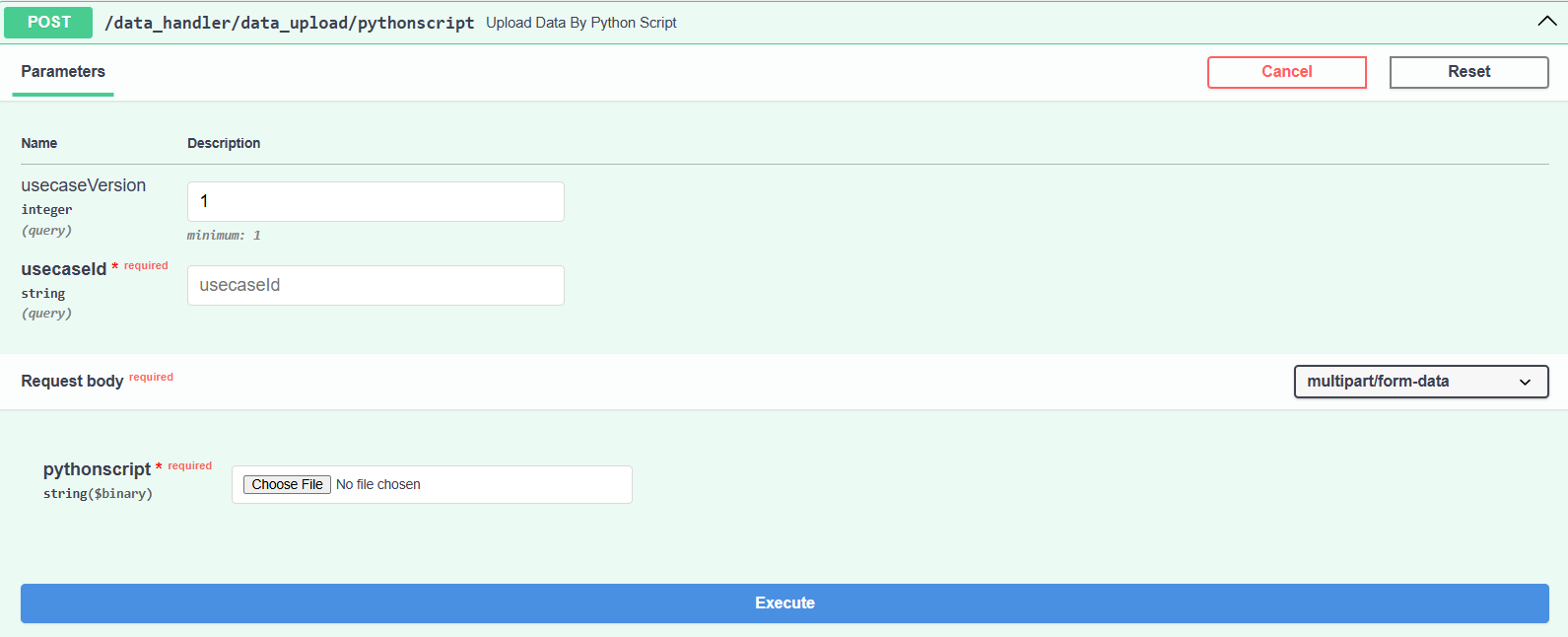Screen dimensions: 1568x637
Task: Collapse the endpoint with the chevron arrow
Action: (1546, 22)
